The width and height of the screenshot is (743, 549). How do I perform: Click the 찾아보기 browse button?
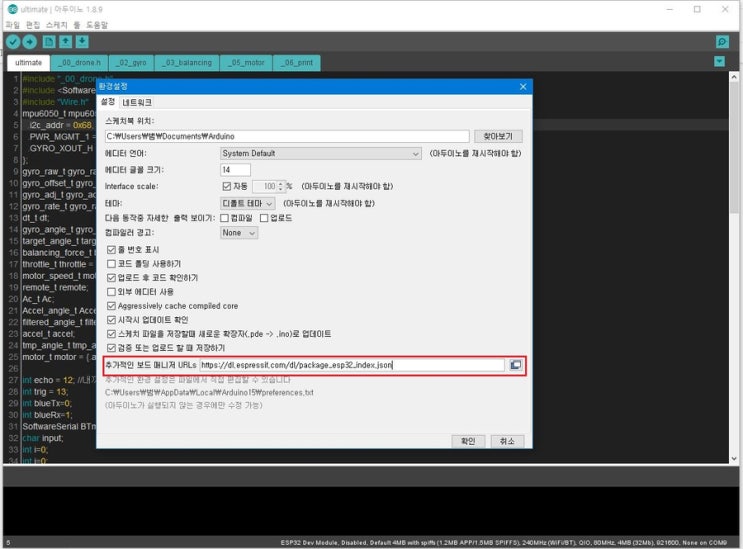pyautogui.click(x=498, y=136)
